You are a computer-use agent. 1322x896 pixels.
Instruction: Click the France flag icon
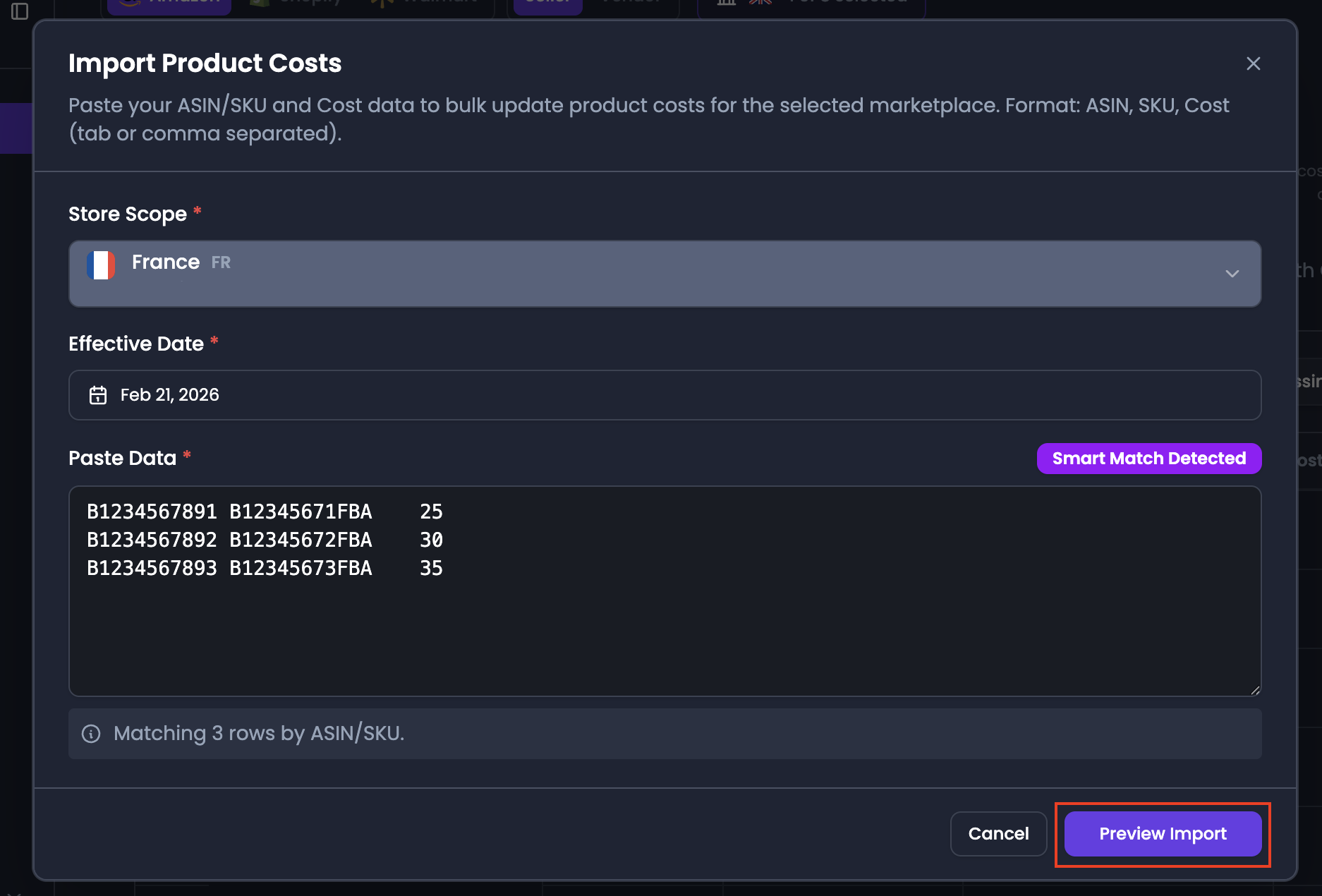tap(101, 265)
